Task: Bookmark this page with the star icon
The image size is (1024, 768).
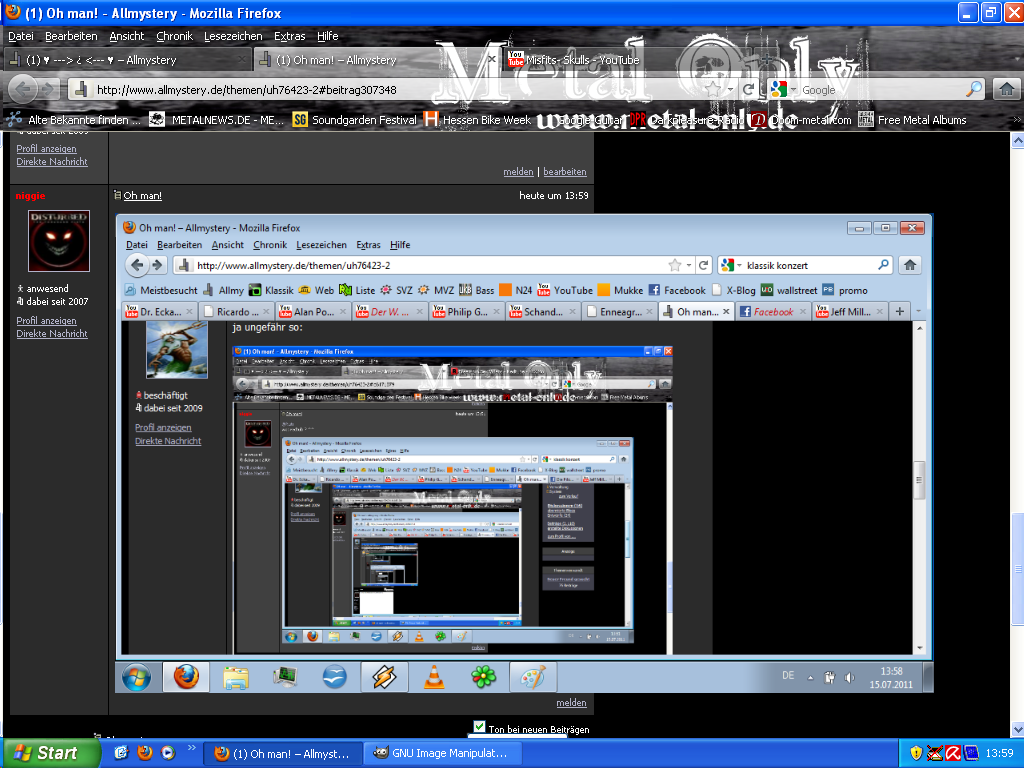Action: click(713, 89)
